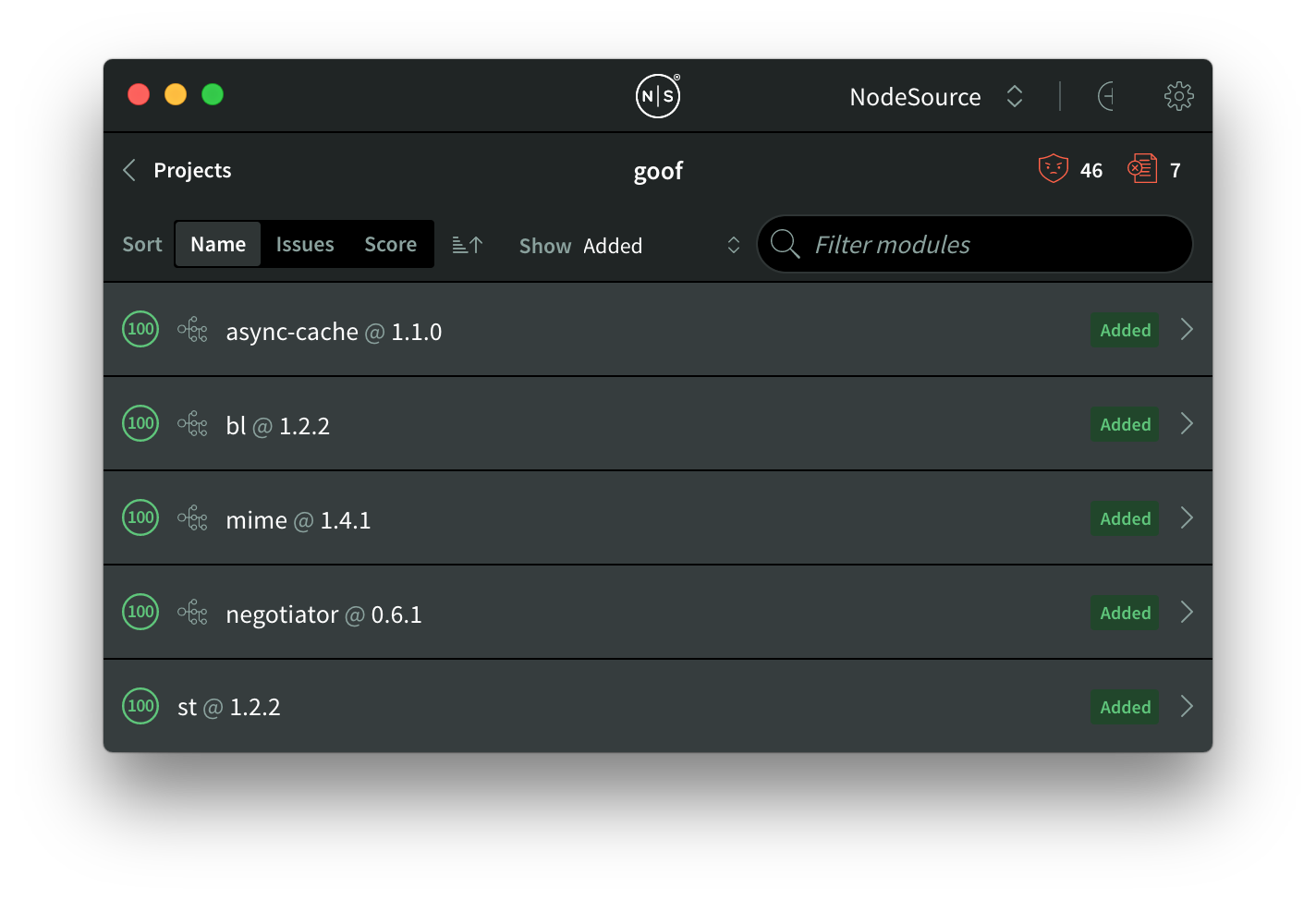The height and width of the screenshot is (900, 1316).
Task: Toggle the sort direction icon
Action: pos(468,245)
